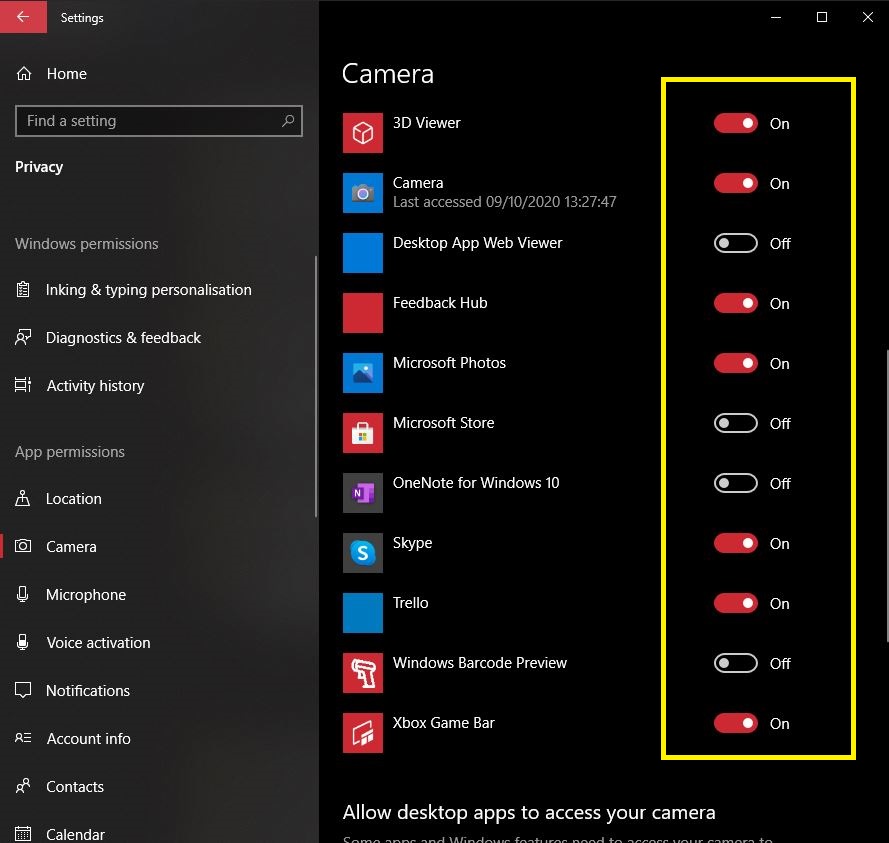Click the Microsoft Photos app icon
This screenshot has height=843, width=889.
pyautogui.click(x=363, y=374)
